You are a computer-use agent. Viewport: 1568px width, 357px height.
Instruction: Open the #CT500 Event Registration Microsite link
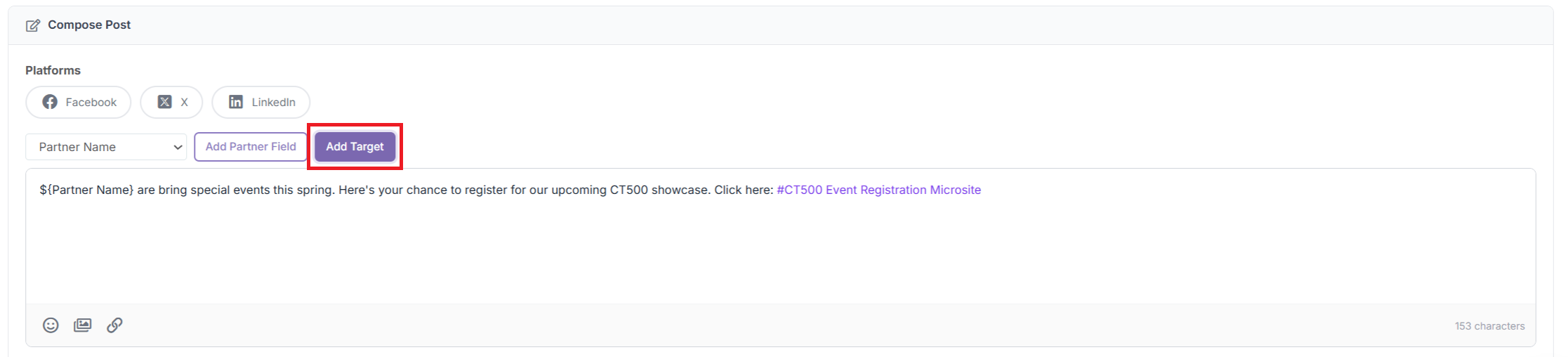pyautogui.click(x=878, y=190)
